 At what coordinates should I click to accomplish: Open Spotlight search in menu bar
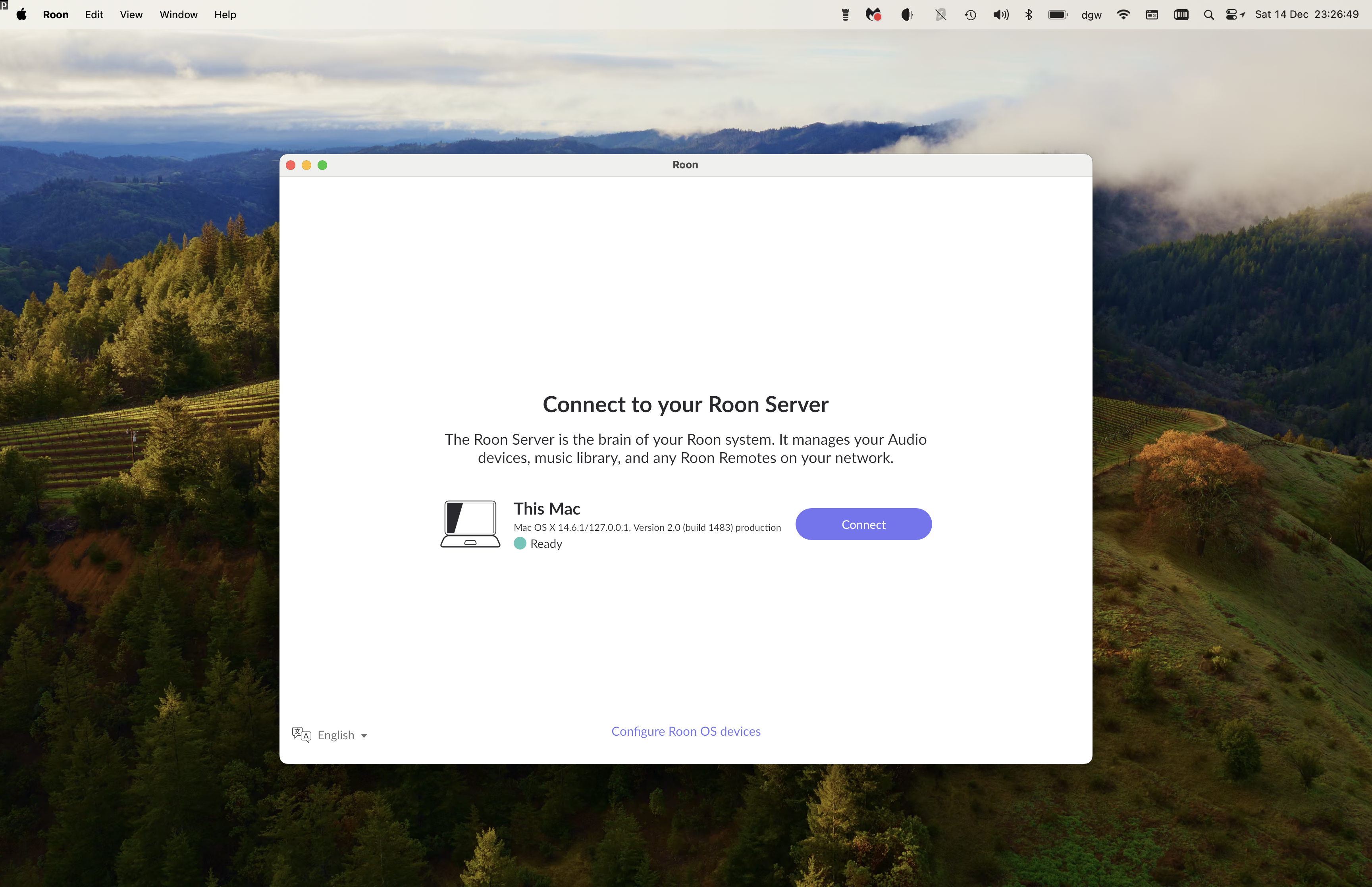(1208, 15)
